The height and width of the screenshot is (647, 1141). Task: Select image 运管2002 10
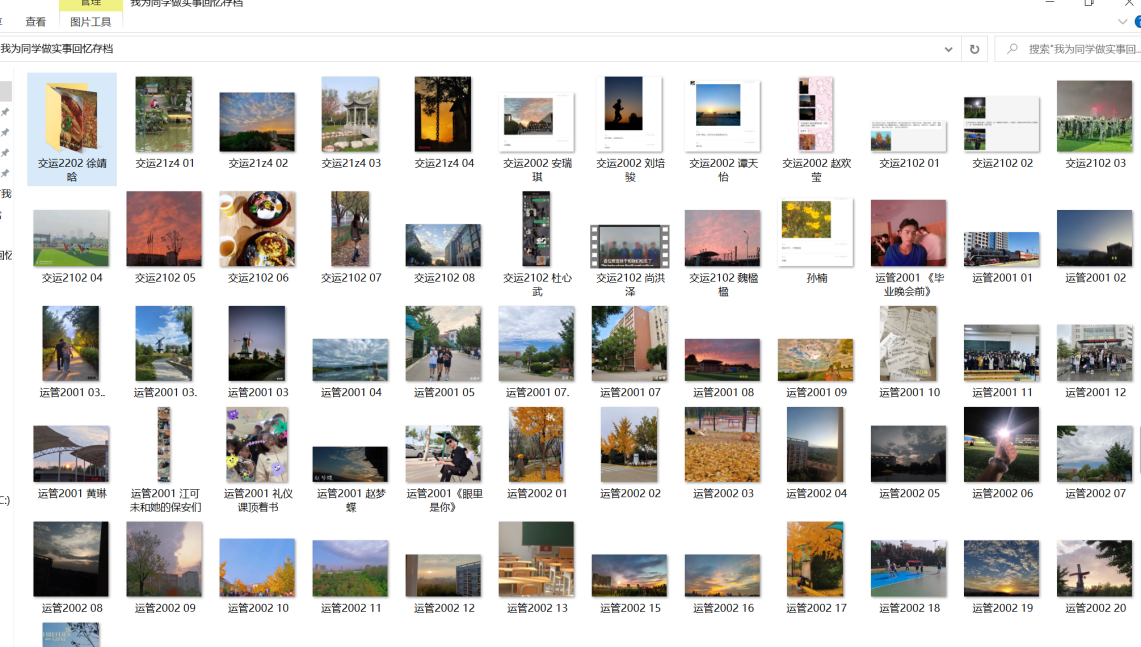tap(258, 568)
